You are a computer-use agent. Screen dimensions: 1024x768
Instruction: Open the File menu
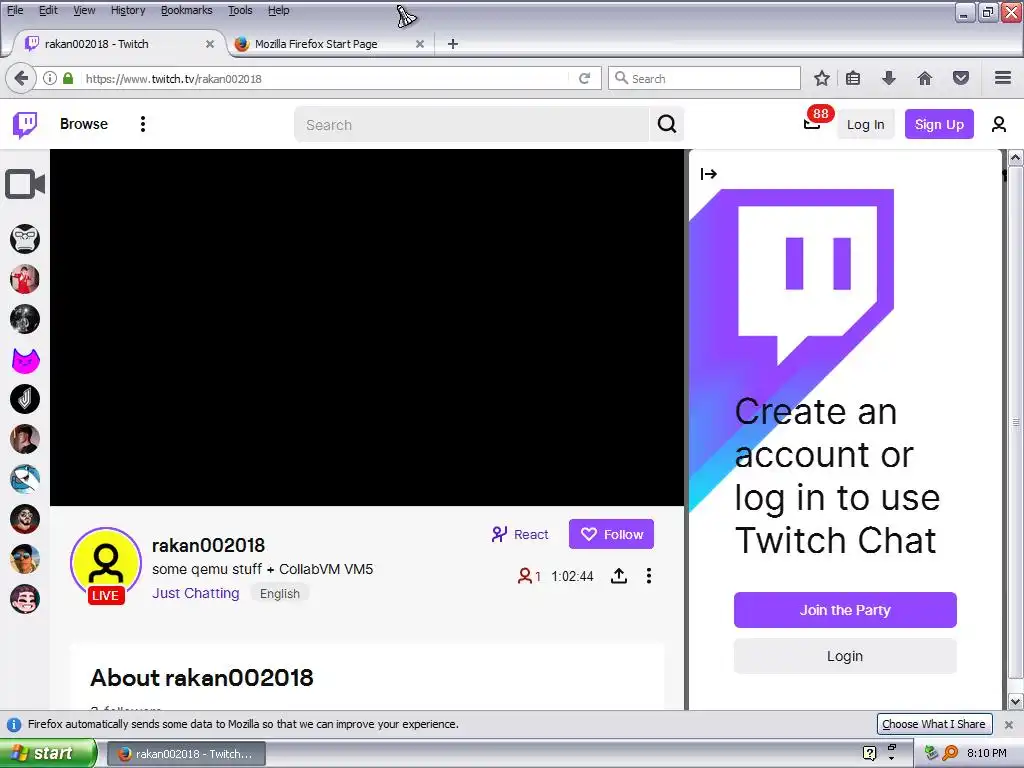coord(15,10)
